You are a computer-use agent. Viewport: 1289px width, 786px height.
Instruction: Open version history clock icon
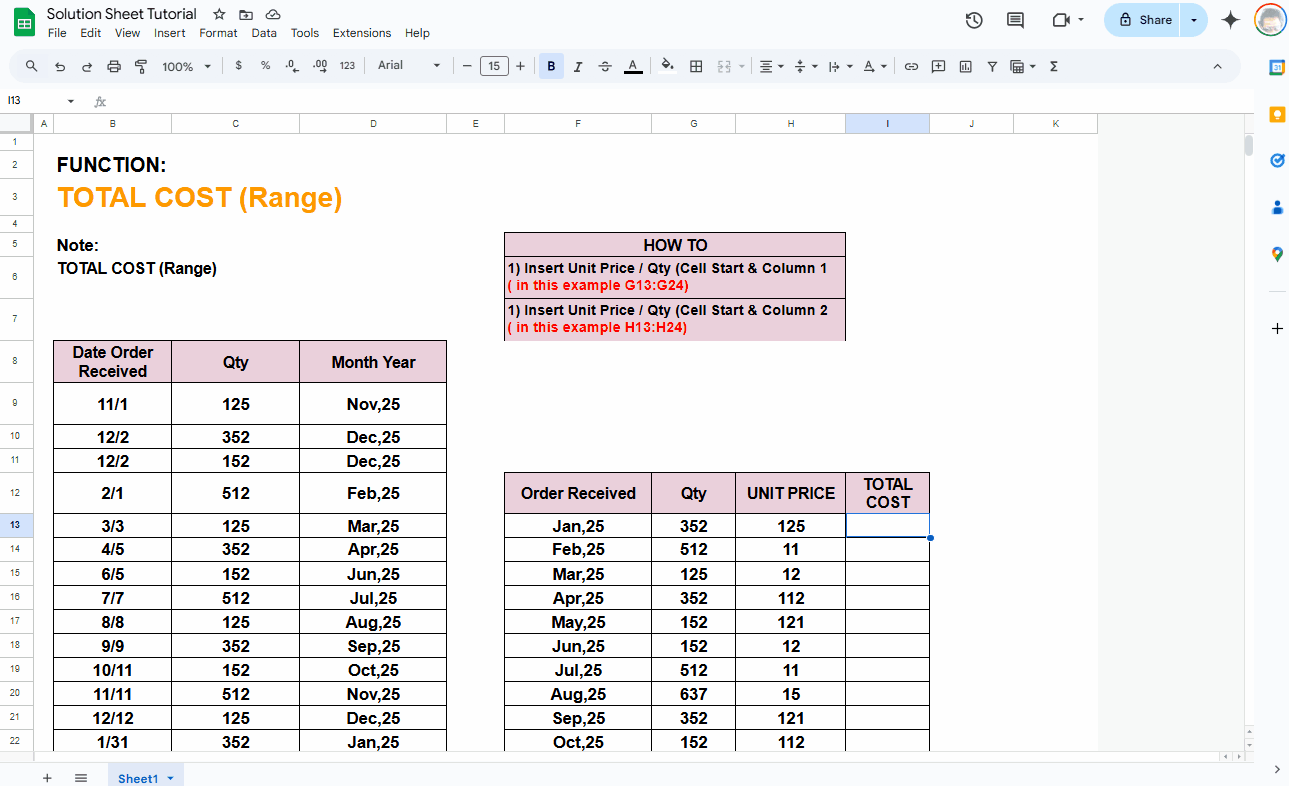click(x=974, y=20)
